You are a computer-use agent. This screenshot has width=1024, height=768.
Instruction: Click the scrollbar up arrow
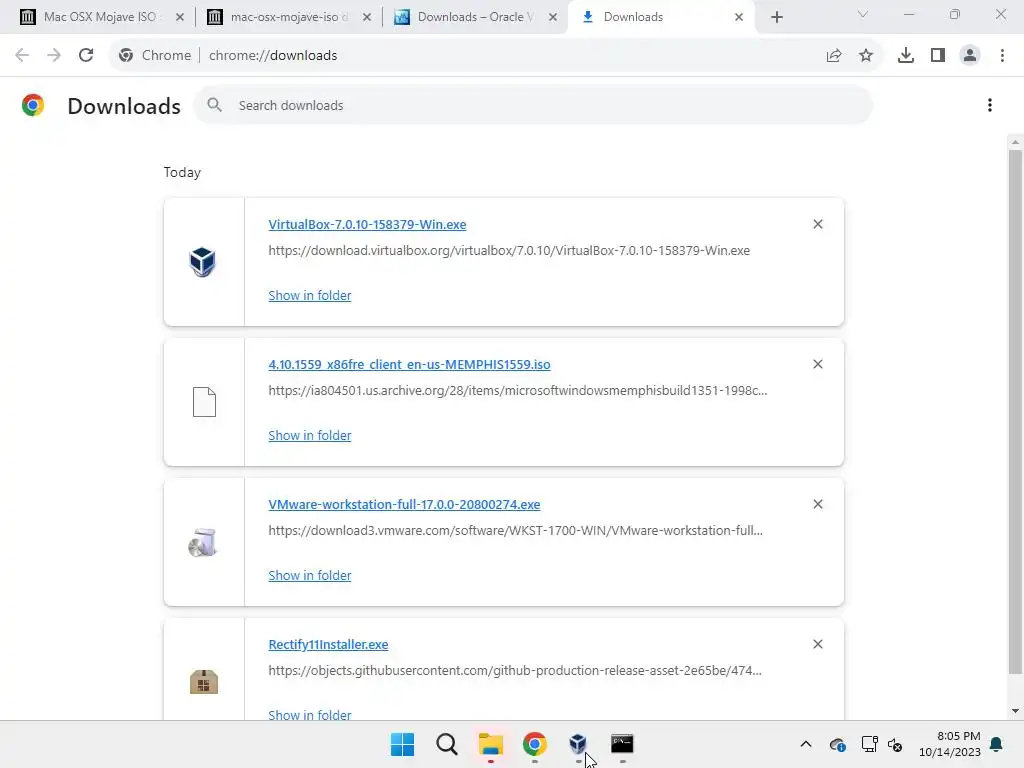point(1015,142)
